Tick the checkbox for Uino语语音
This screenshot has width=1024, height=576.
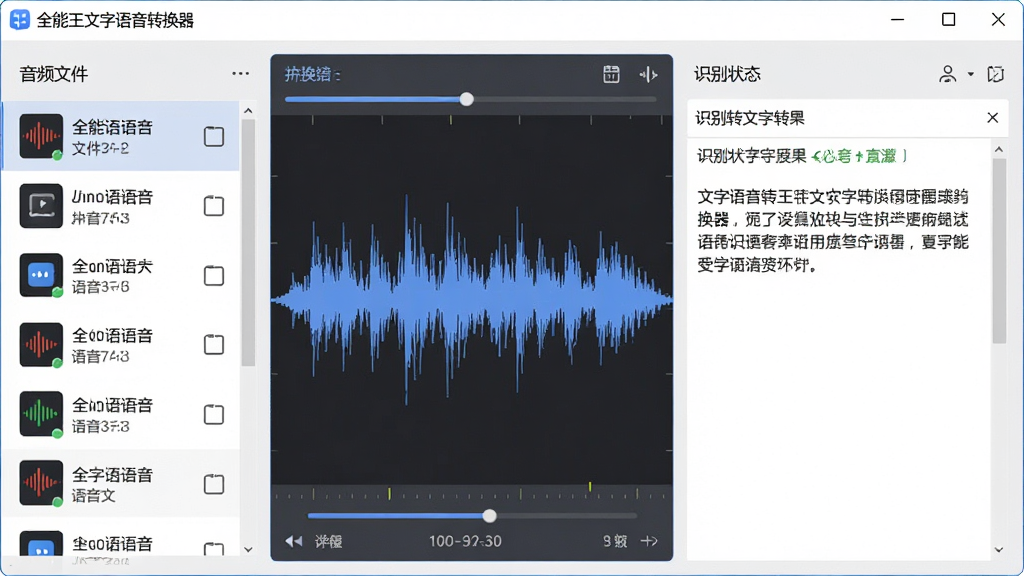click(214, 206)
